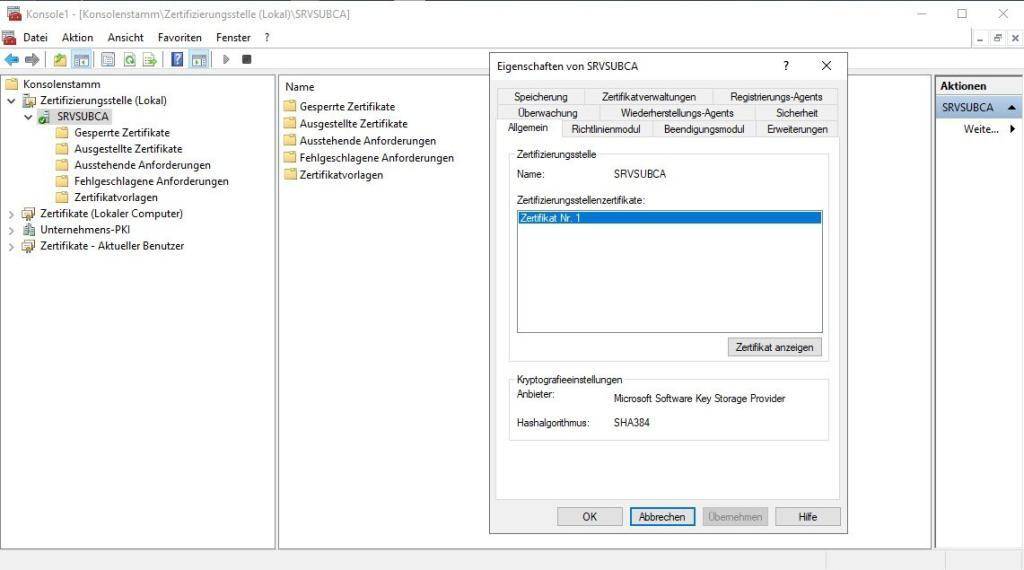
Task: Open the Favoriten menu
Action: [x=180, y=38]
